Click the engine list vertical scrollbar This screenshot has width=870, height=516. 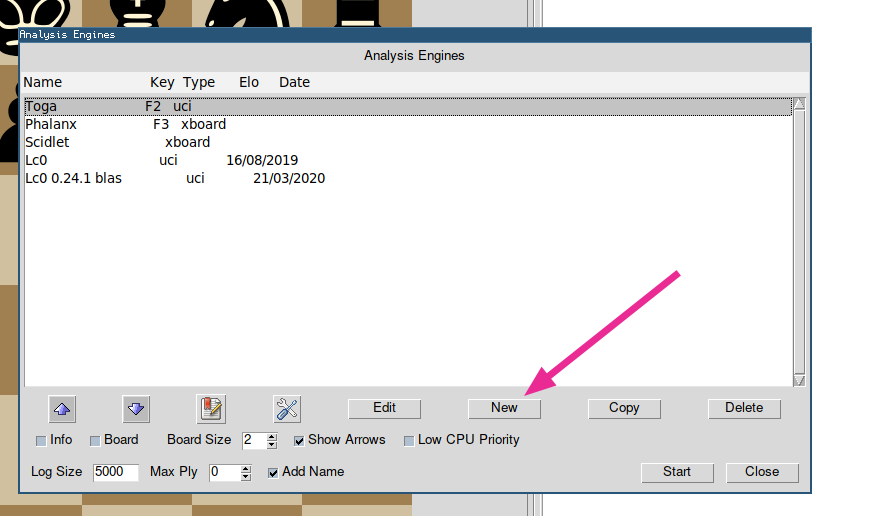tap(798, 240)
